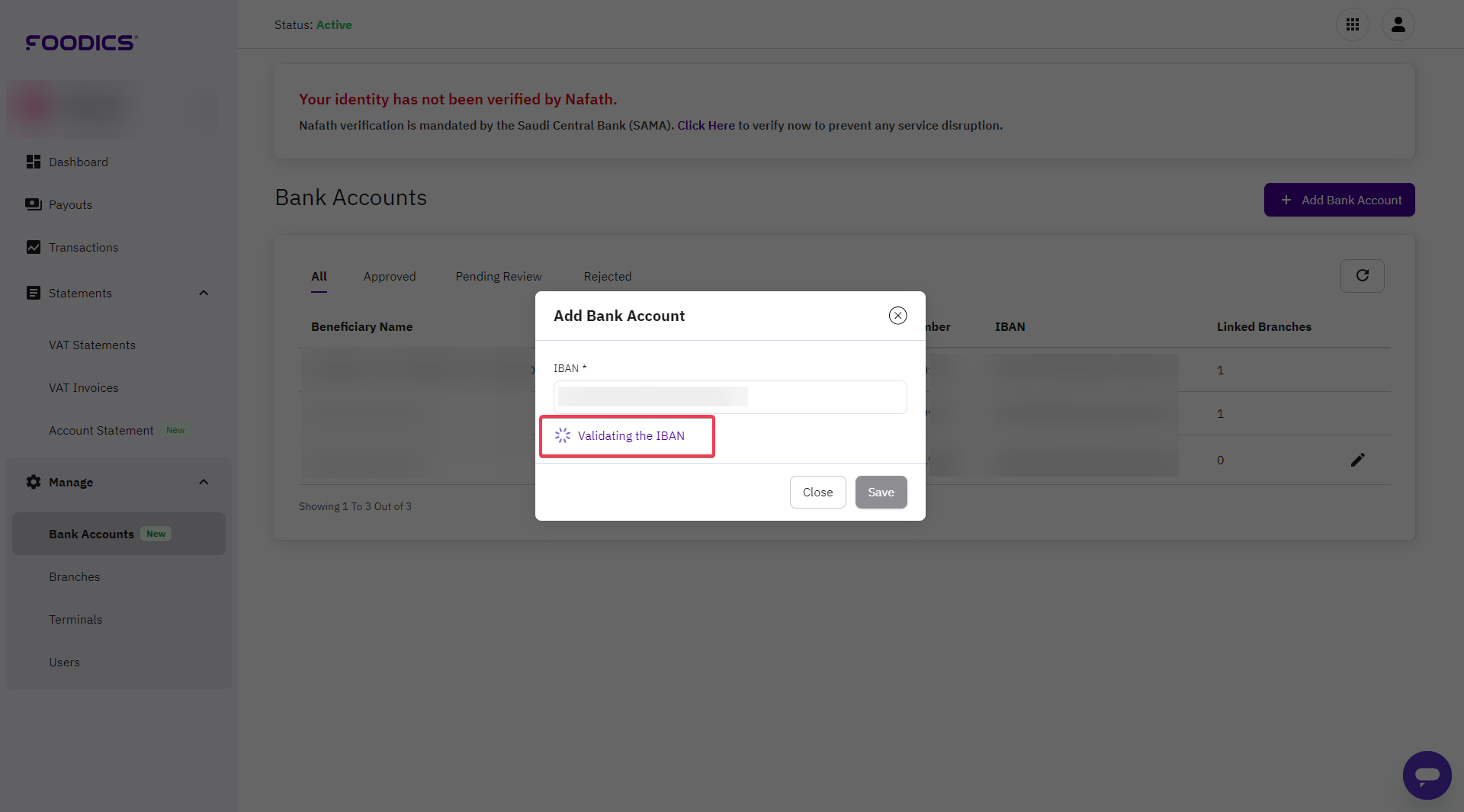Screen dimensions: 1464x812
Task: Select the Payouts sidebar icon
Action: (33, 204)
